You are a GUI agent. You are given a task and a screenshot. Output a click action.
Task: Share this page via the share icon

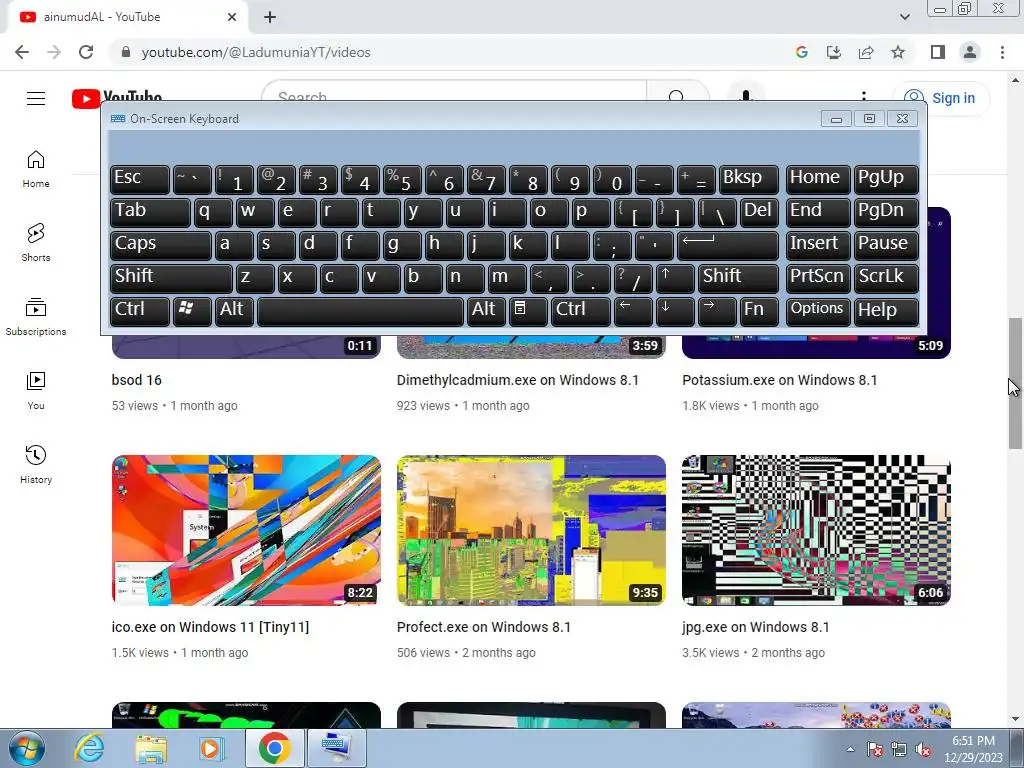866,52
